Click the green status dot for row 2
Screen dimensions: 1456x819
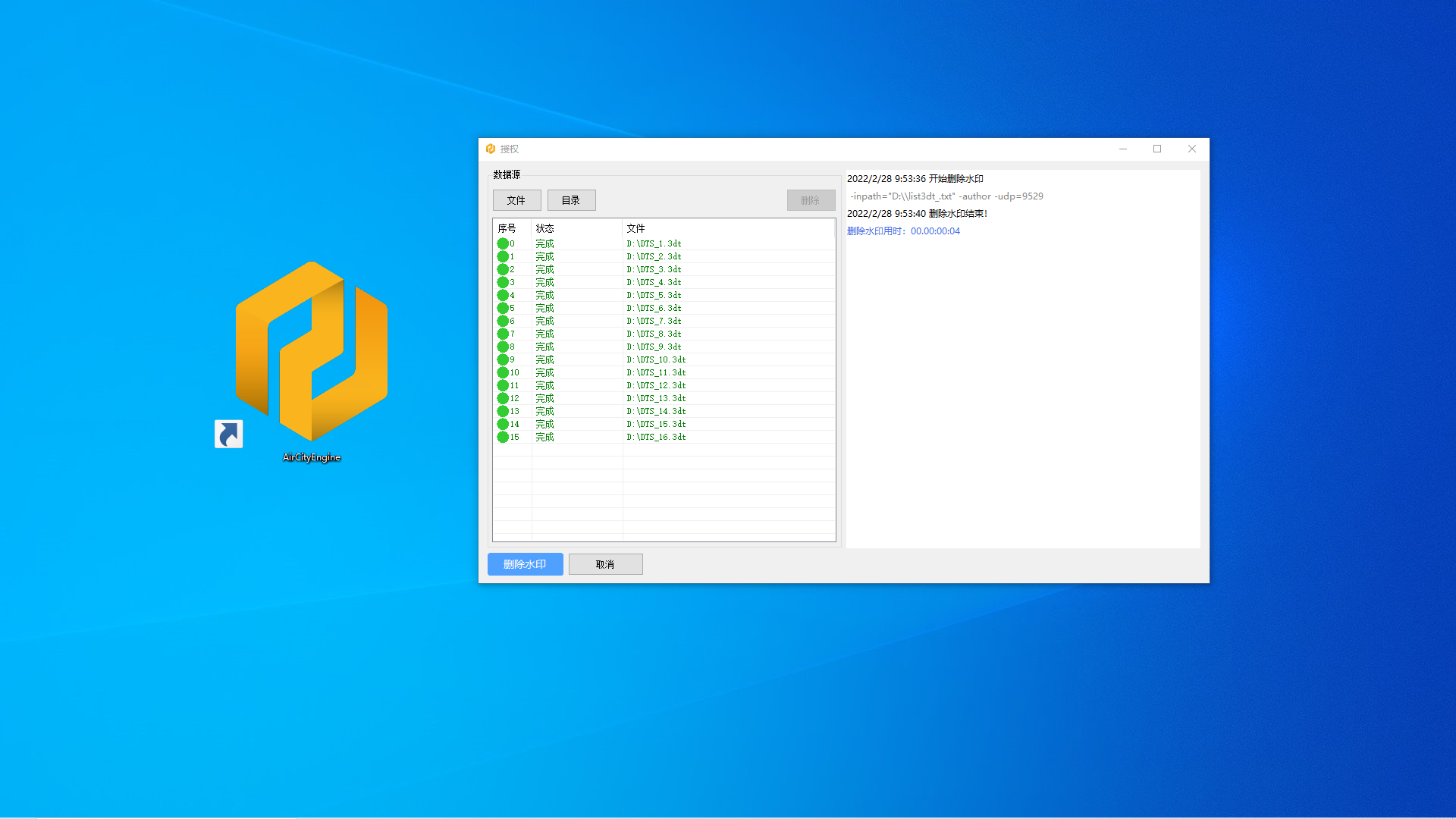pos(503,269)
